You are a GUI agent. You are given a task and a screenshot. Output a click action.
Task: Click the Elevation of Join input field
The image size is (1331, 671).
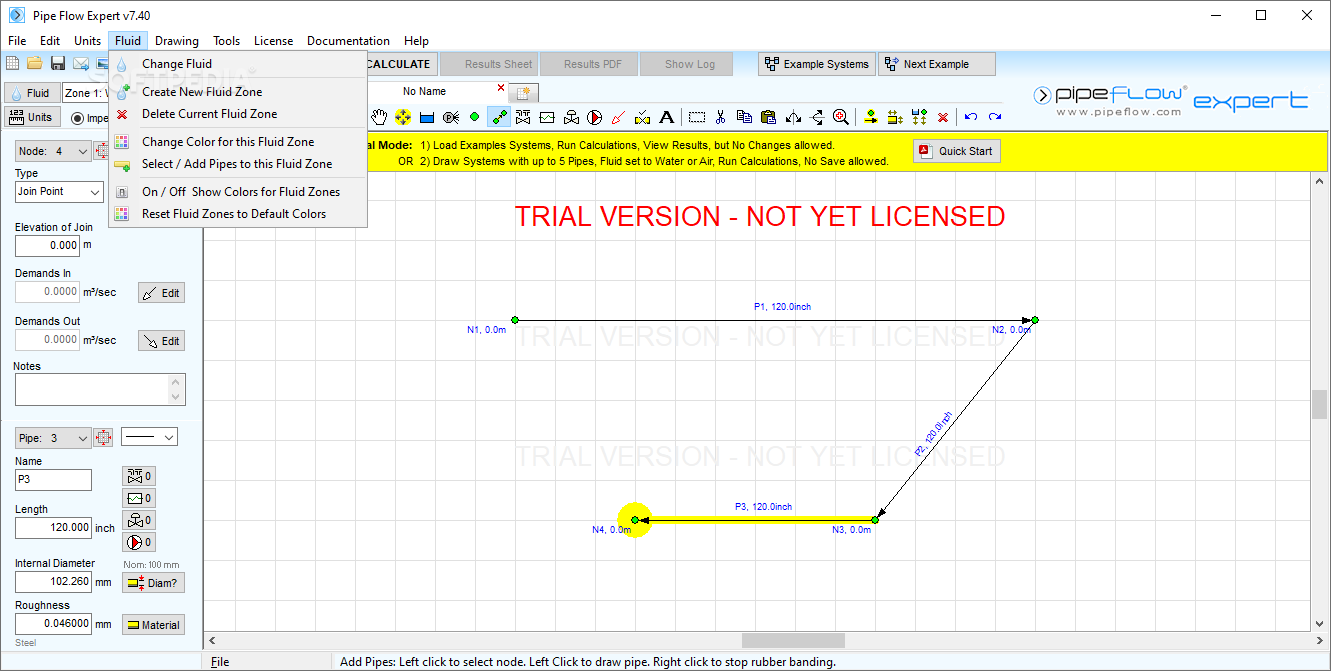(x=47, y=245)
